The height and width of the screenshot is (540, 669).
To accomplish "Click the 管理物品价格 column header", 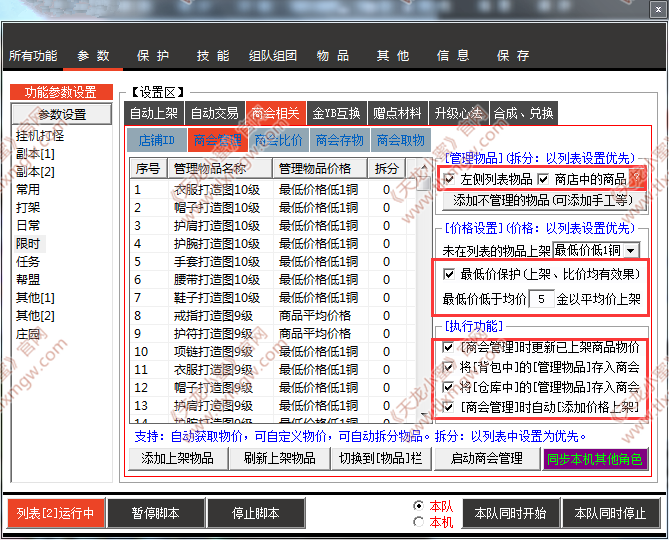I will 320,168.
